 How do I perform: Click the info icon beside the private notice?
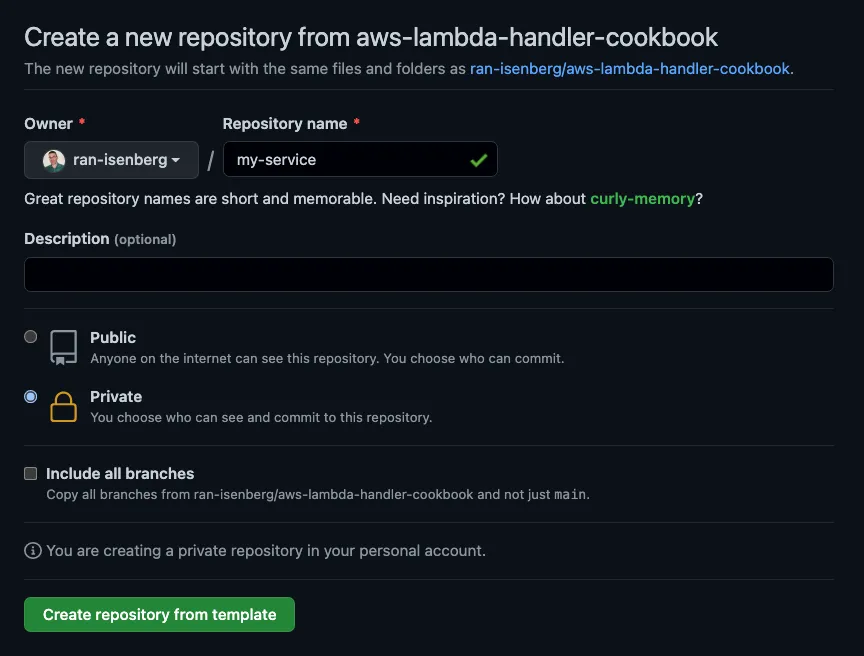pos(33,551)
